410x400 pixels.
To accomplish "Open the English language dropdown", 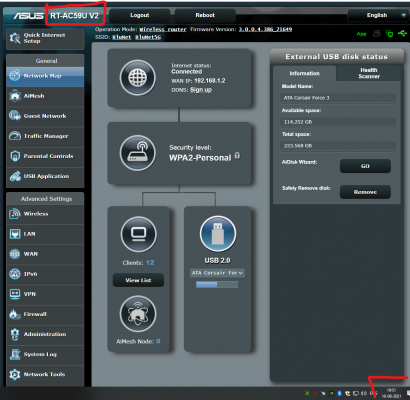I will tap(377, 15).
